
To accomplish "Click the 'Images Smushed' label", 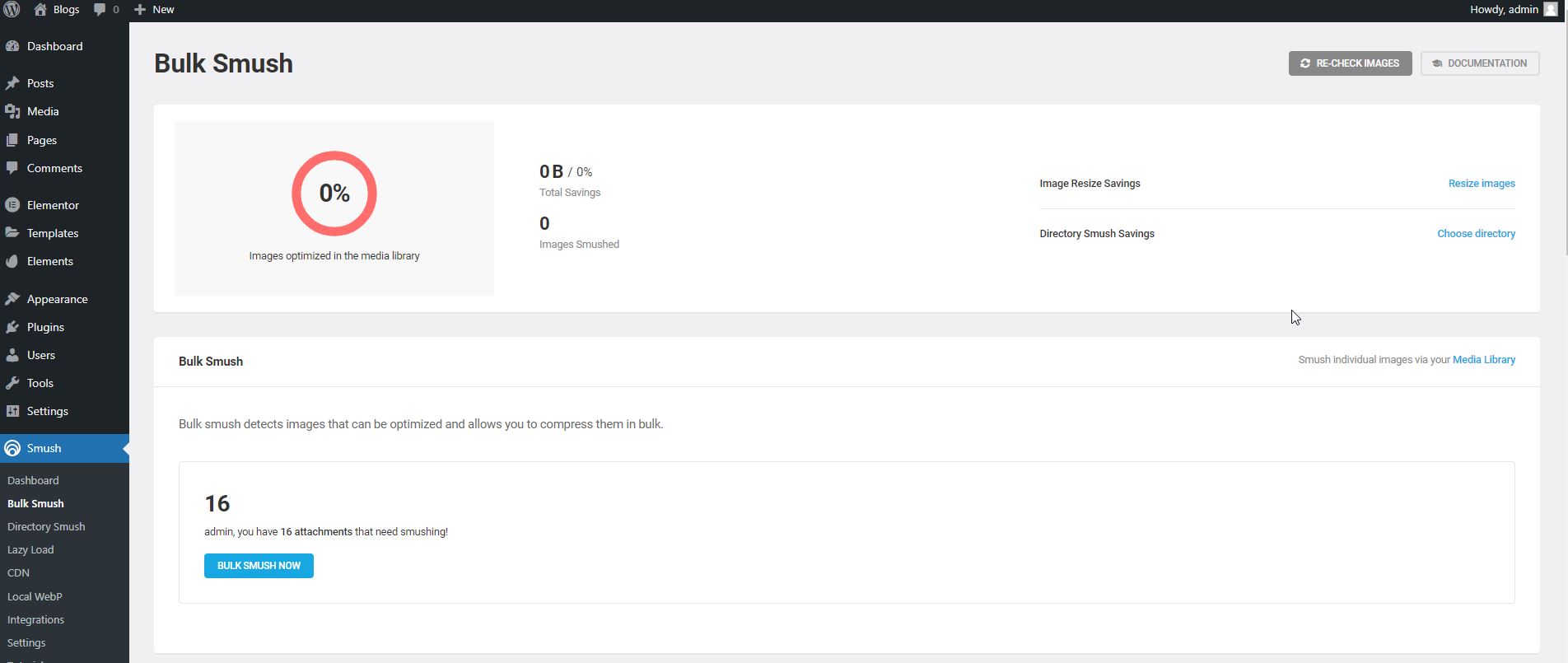I will click(x=579, y=245).
